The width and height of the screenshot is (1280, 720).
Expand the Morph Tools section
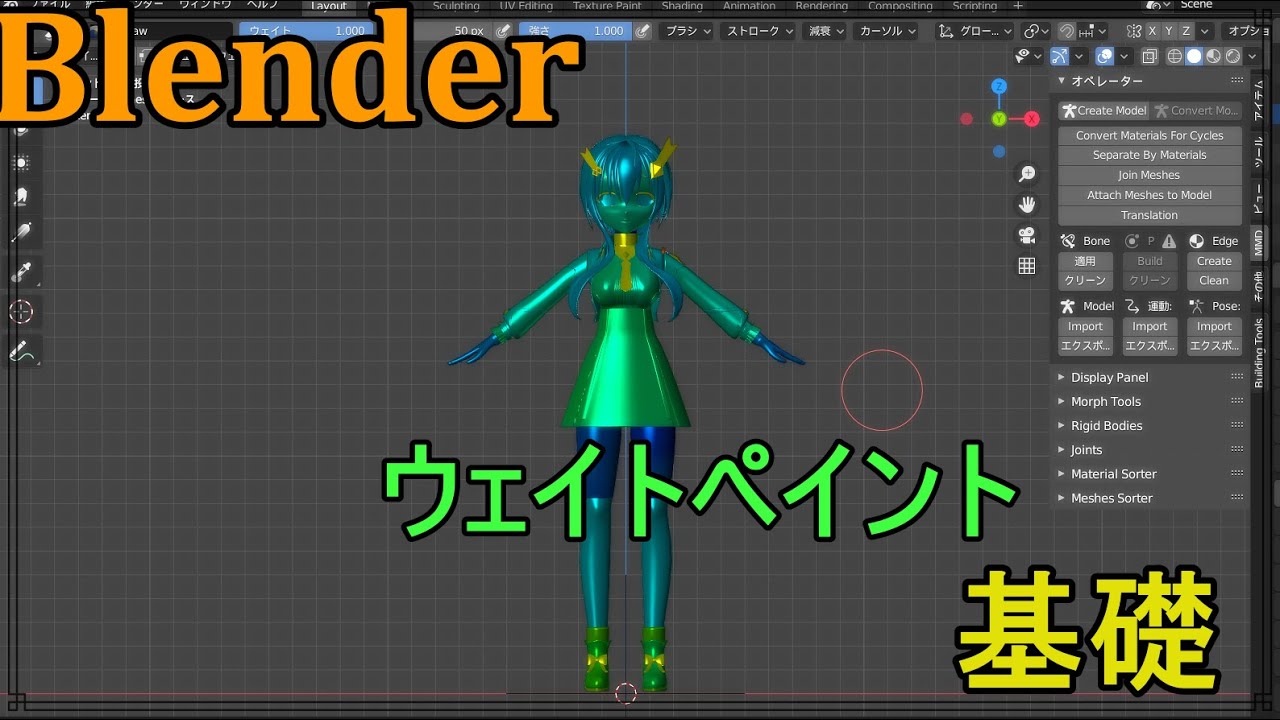tap(1150, 401)
